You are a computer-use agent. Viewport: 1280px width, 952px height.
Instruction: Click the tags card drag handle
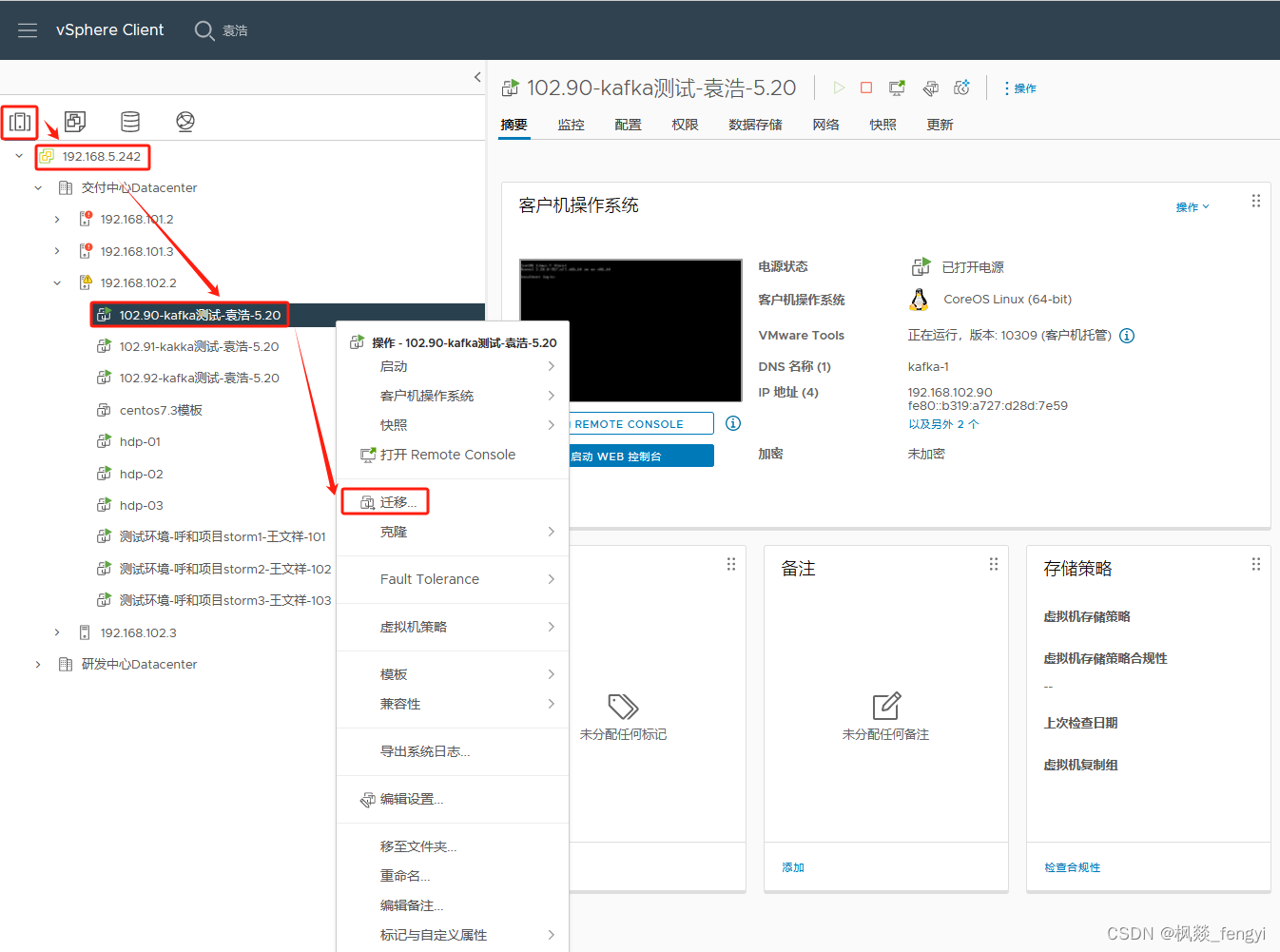[731, 564]
